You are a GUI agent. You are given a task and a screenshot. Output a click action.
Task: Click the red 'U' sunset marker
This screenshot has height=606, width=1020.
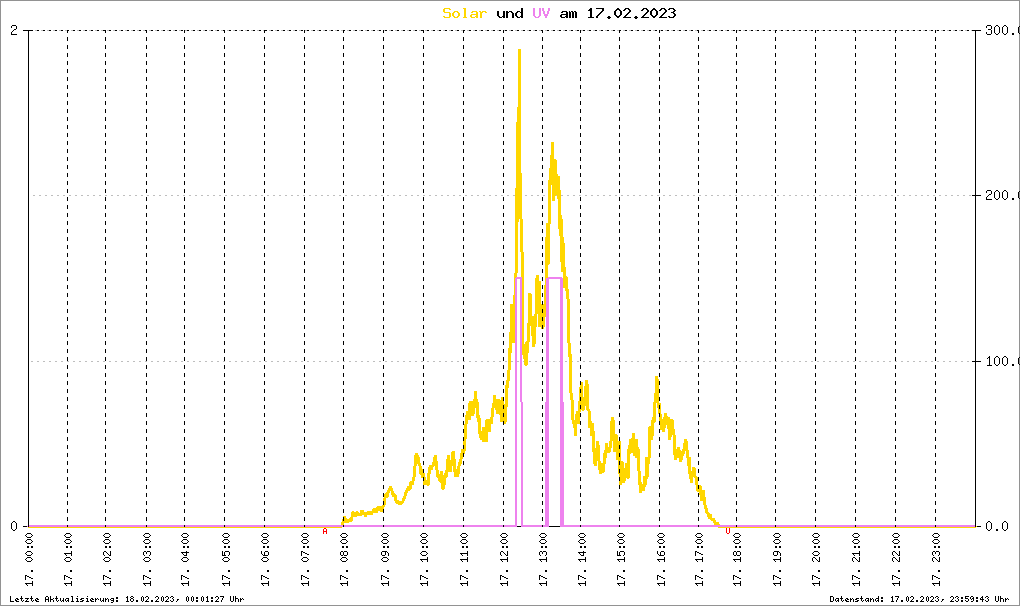click(728, 531)
